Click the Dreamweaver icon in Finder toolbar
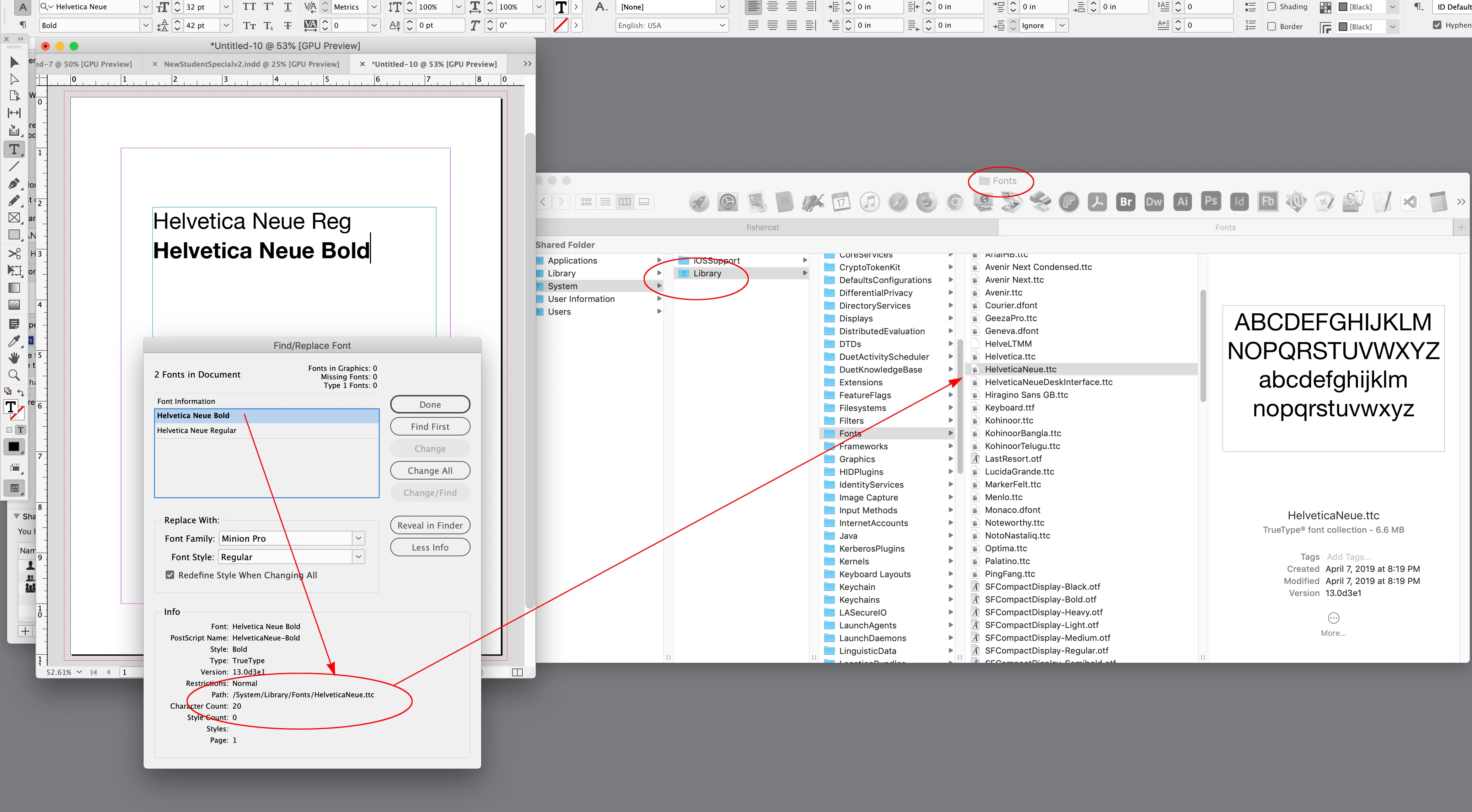 click(1154, 201)
